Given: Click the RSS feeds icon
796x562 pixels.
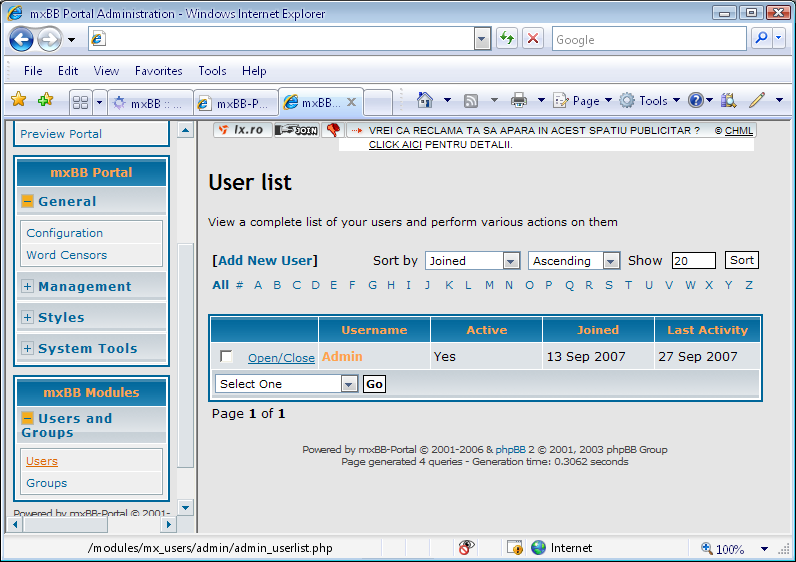Looking at the screenshot, I should point(471,100).
